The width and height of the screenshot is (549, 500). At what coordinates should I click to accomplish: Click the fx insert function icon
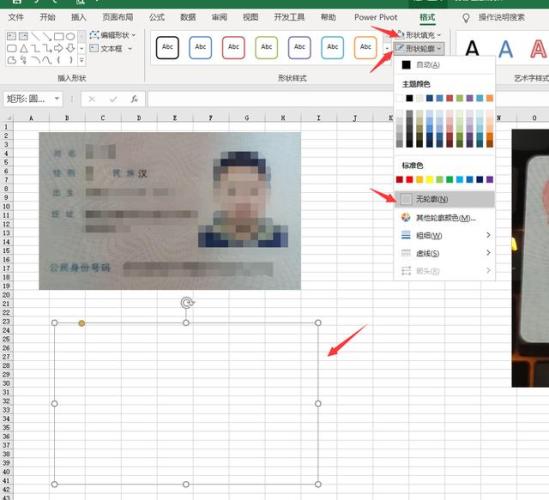tap(134, 99)
